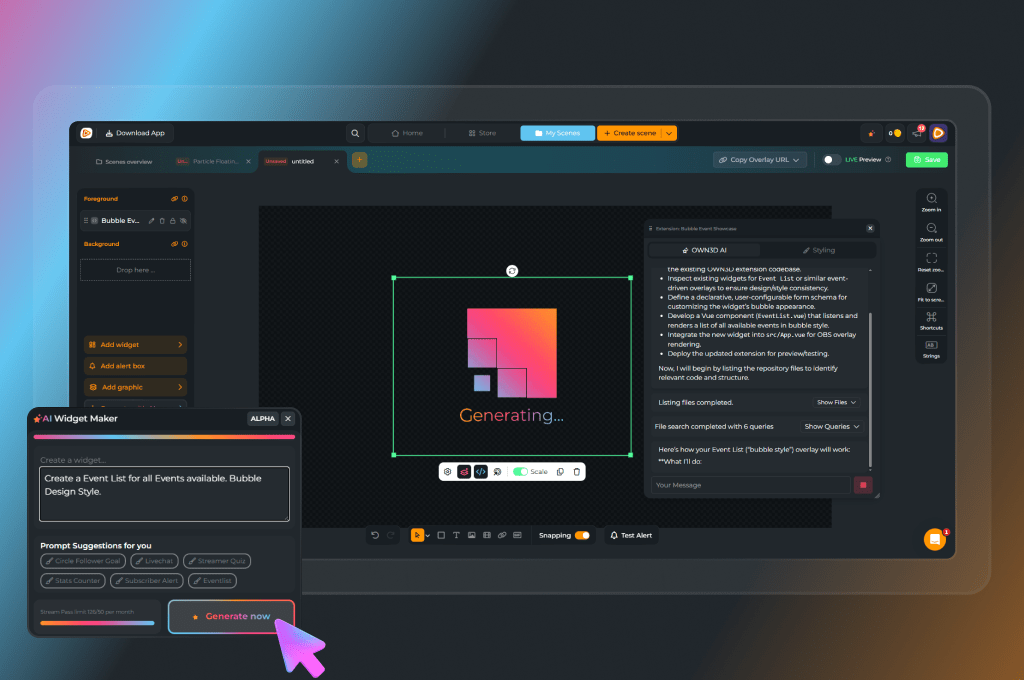
Task: Open the Create scene dropdown arrow
Action: [669, 133]
